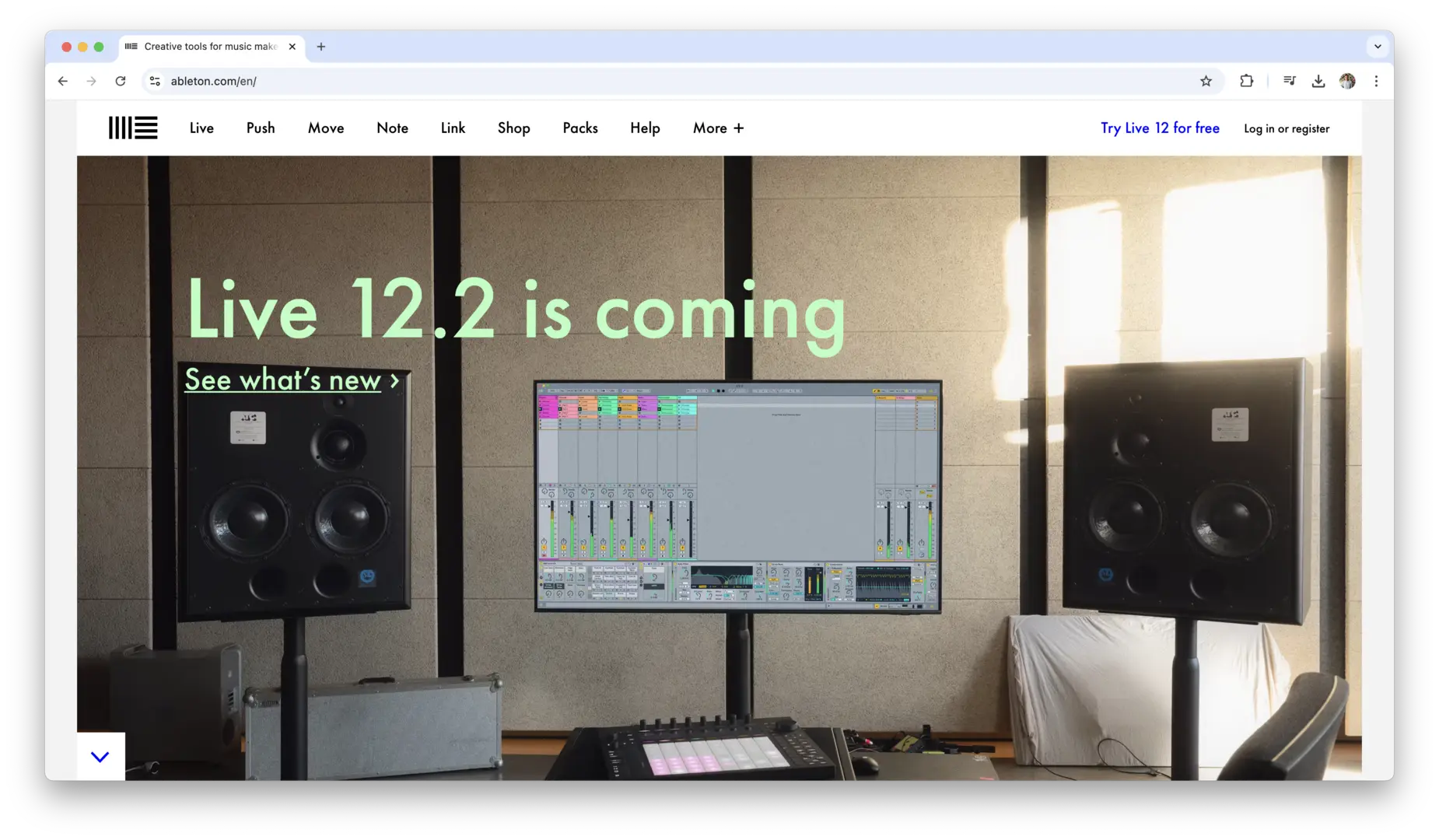Image resolution: width=1439 pixels, height=840 pixels.
Task: Reload the Ableton page
Action: pyautogui.click(x=121, y=81)
